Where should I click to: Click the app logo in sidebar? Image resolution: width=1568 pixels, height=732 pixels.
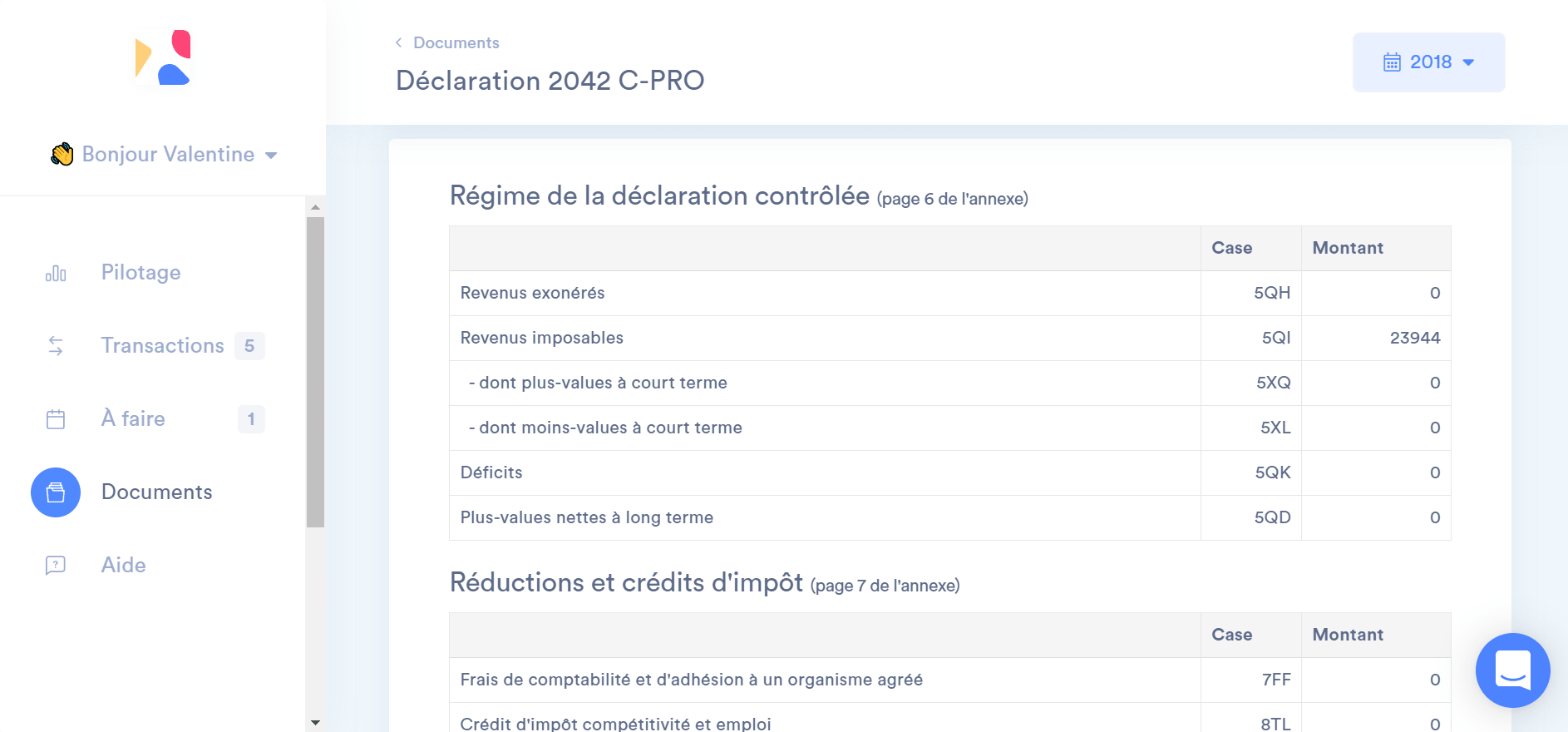[x=163, y=57]
